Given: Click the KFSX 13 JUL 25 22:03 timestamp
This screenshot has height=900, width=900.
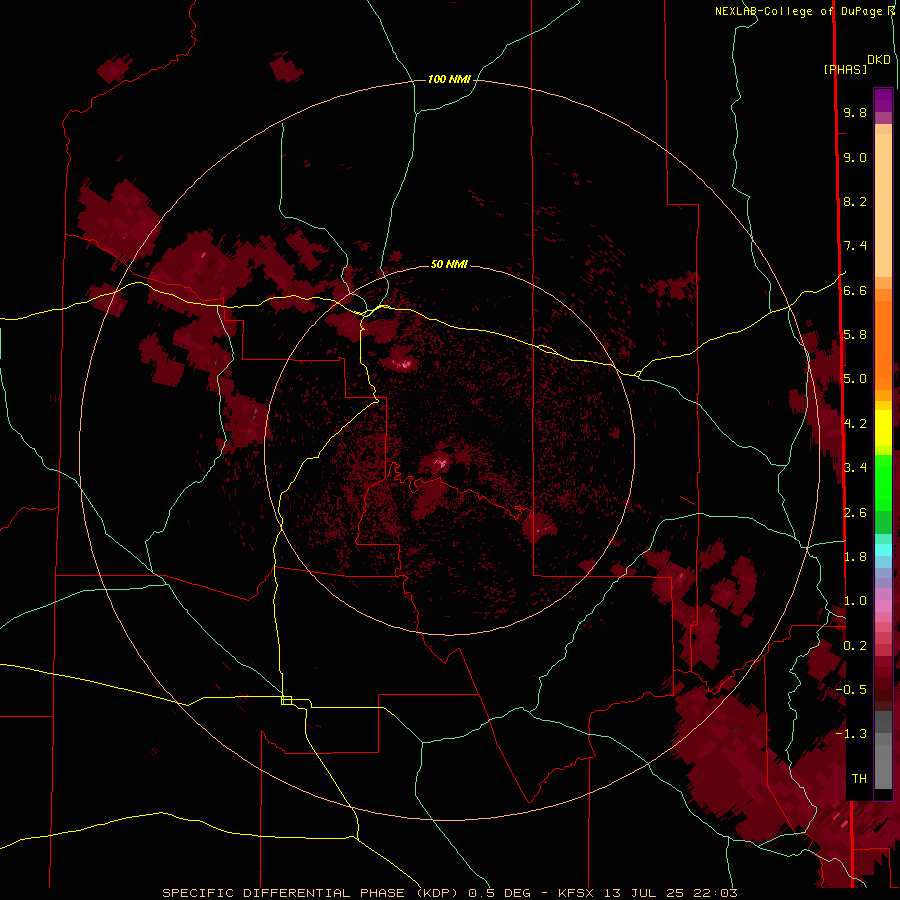Looking at the screenshot, I should click(647, 893).
